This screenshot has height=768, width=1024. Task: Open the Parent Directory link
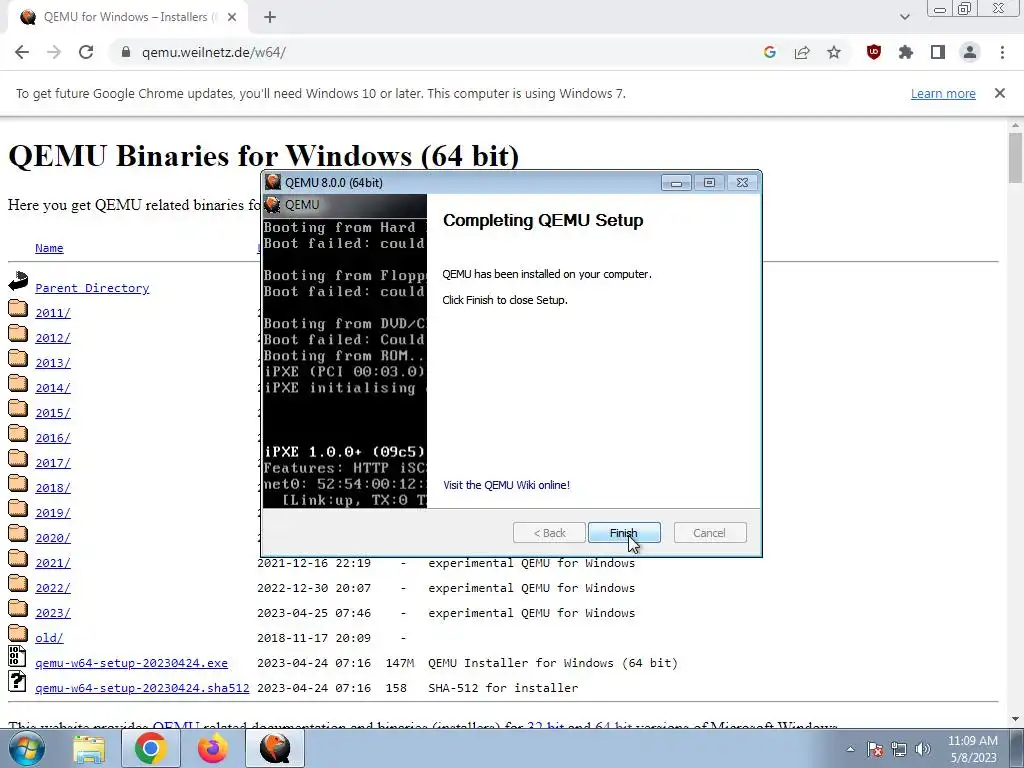point(92,288)
